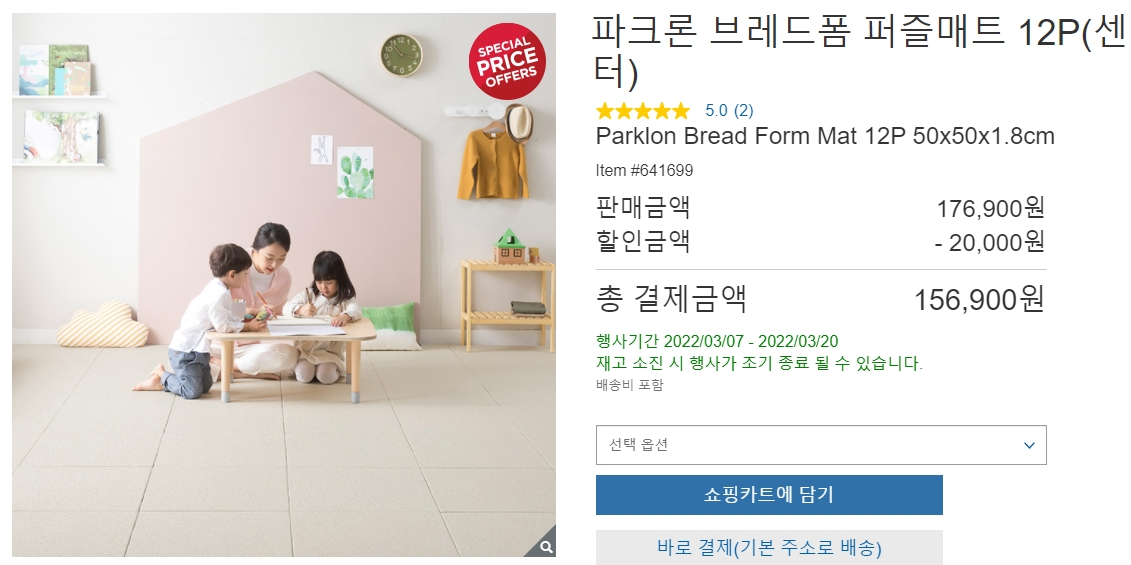The height and width of the screenshot is (565, 1131).
Task: Click the 배송비 포함 shipping note
Action: [x=630, y=385]
